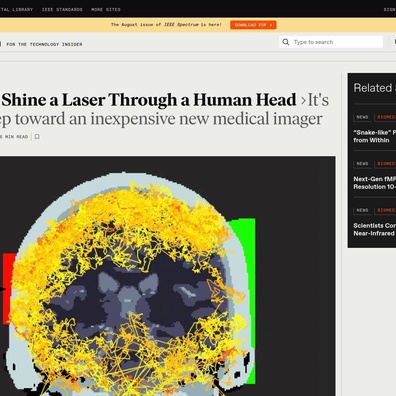Click the laser head simulation image

[168, 276]
